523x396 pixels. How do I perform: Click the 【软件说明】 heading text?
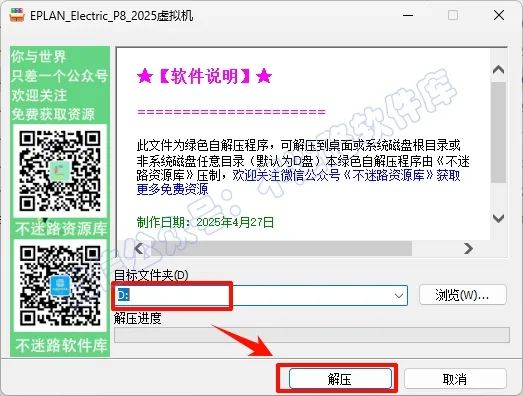(x=204, y=76)
